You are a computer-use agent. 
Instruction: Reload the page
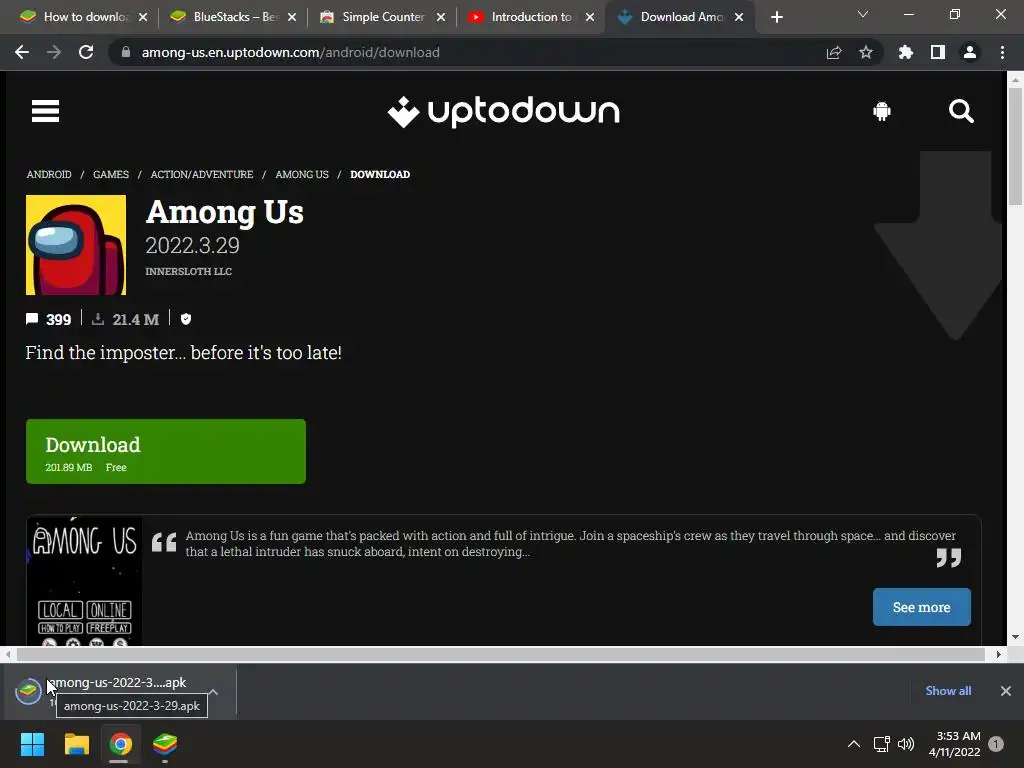pos(86,52)
